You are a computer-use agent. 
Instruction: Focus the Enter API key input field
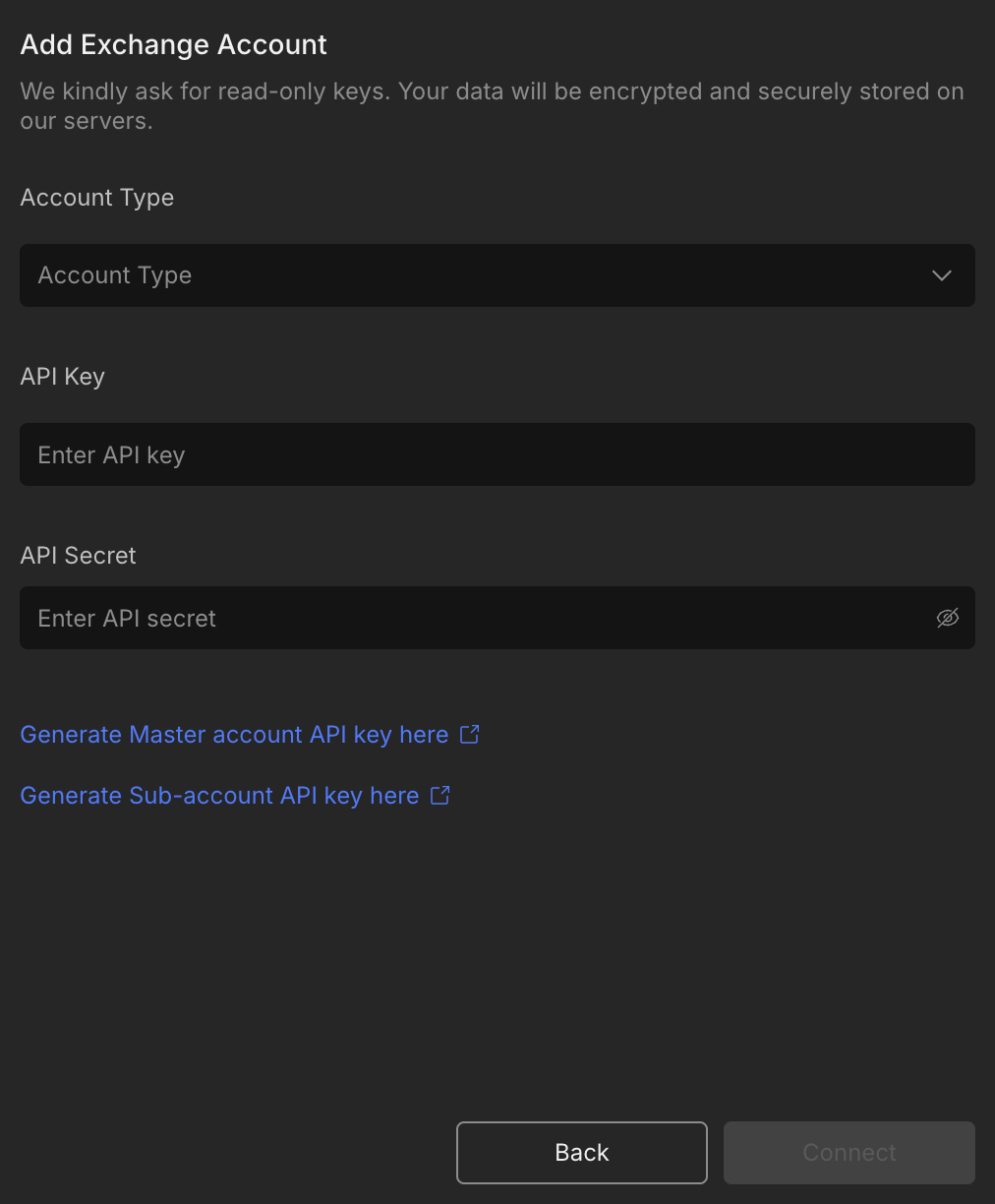497,454
